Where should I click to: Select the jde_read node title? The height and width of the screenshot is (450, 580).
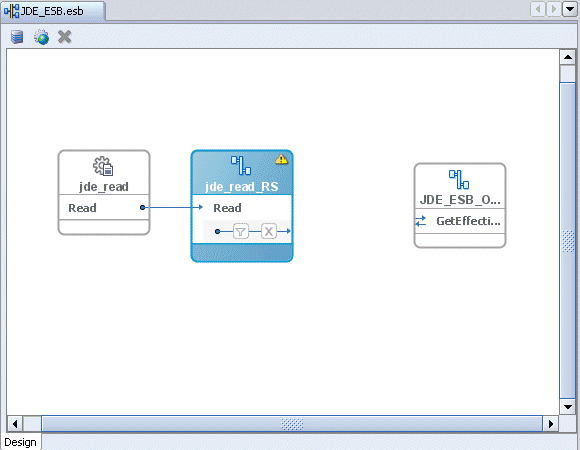click(x=104, y=187)
